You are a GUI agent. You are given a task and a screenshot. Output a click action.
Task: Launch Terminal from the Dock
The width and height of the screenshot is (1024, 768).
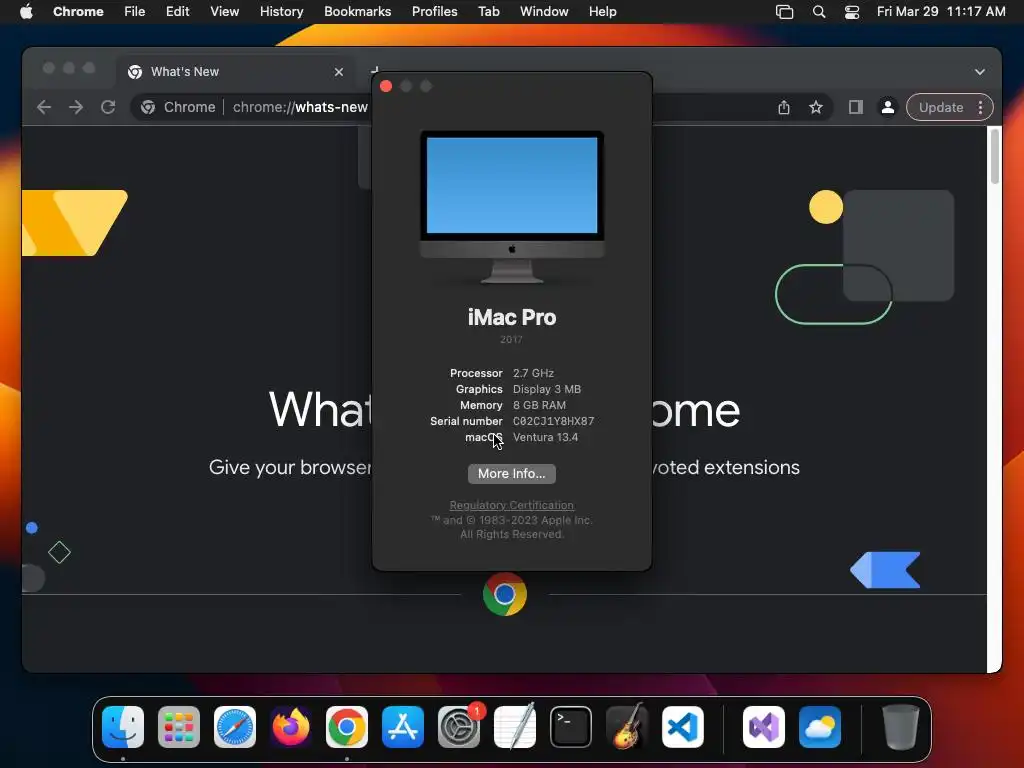[571, 727]
